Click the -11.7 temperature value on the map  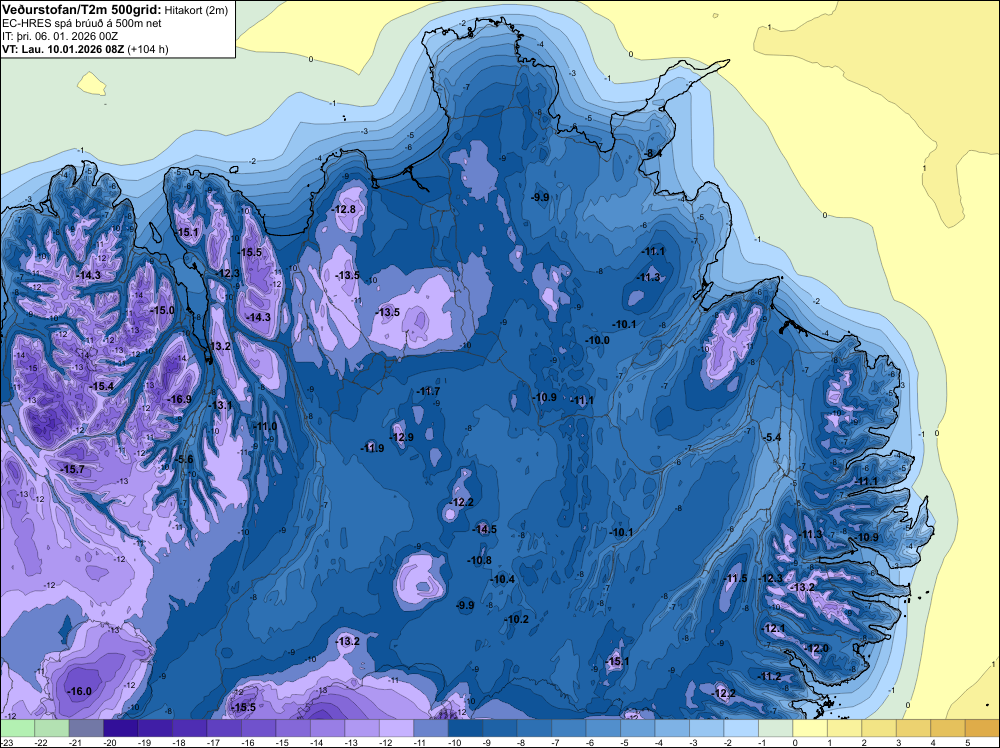pyautogui.click(x=428, y=392)
